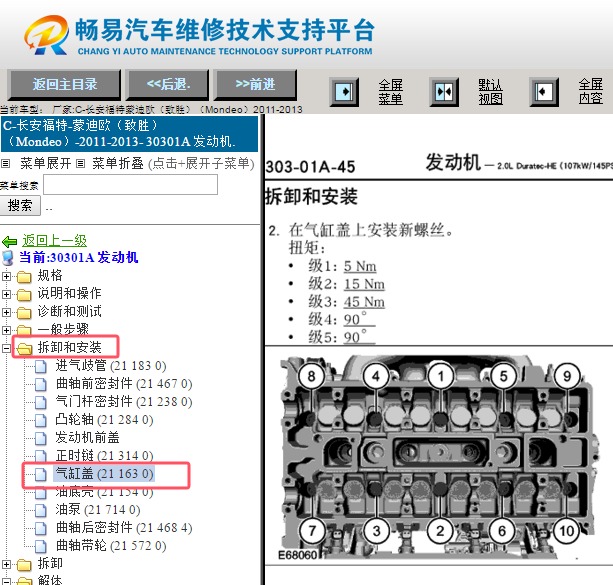The height and width of the screenshot is (585, 613).
Task: Expand the 说明和操作 folder node
Action: point(6,294)
